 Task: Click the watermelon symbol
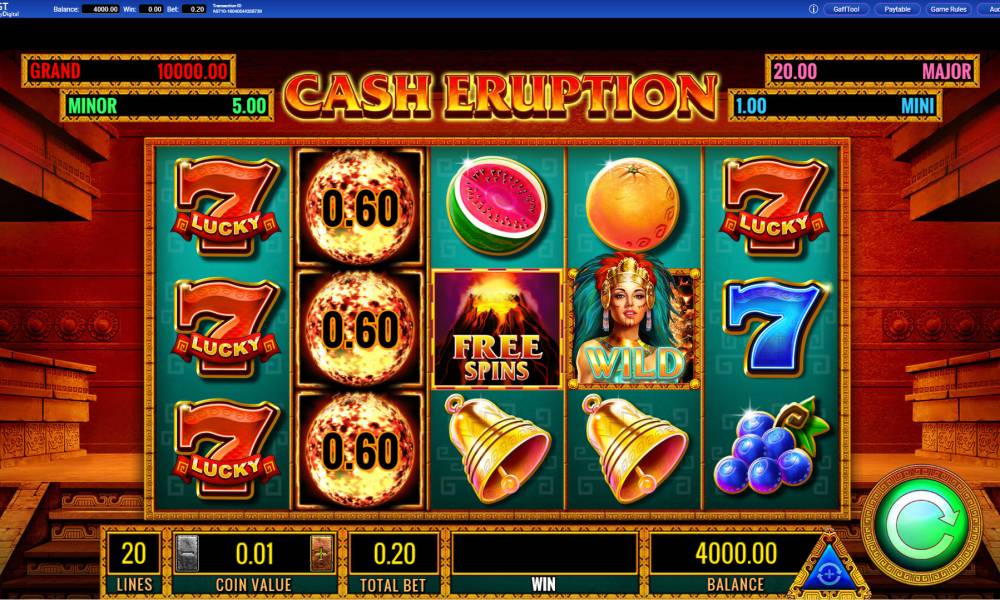(x=496, y=205)
